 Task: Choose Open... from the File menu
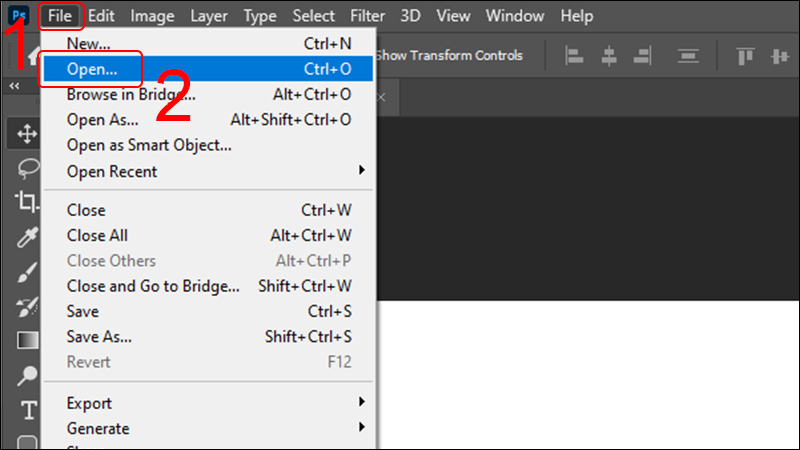tap(92, 69)
